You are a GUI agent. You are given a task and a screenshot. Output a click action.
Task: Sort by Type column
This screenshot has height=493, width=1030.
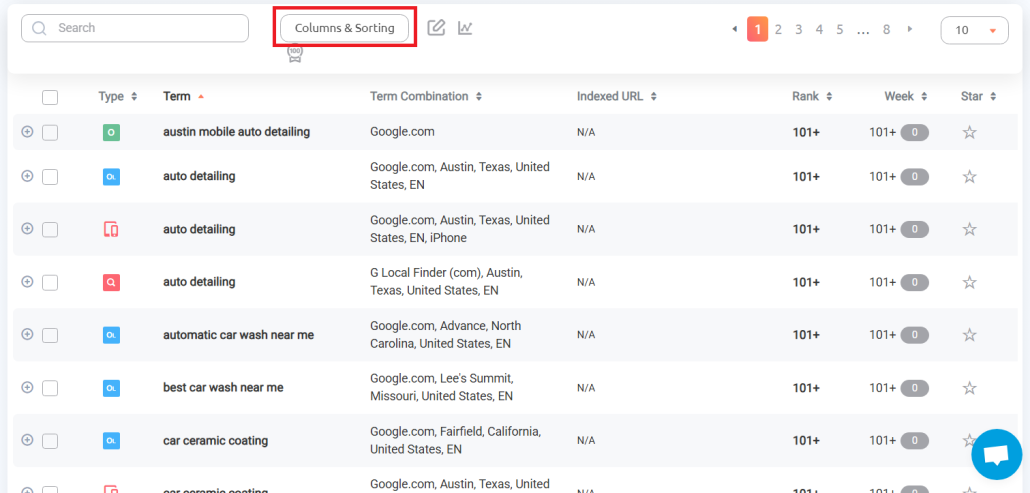tap(118, 96)
